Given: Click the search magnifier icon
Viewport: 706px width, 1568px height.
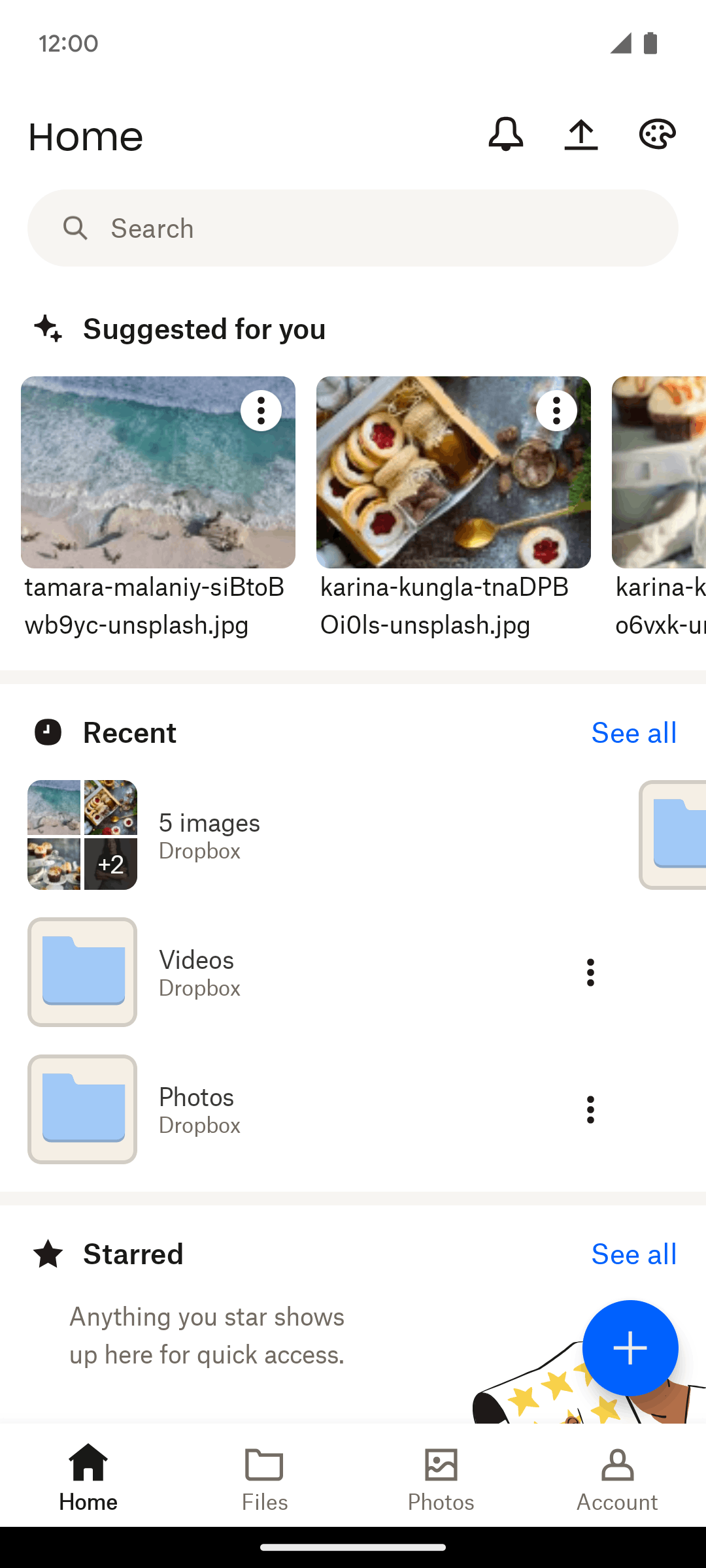Looking at the screenshot, I should click(x=75, y=229).
